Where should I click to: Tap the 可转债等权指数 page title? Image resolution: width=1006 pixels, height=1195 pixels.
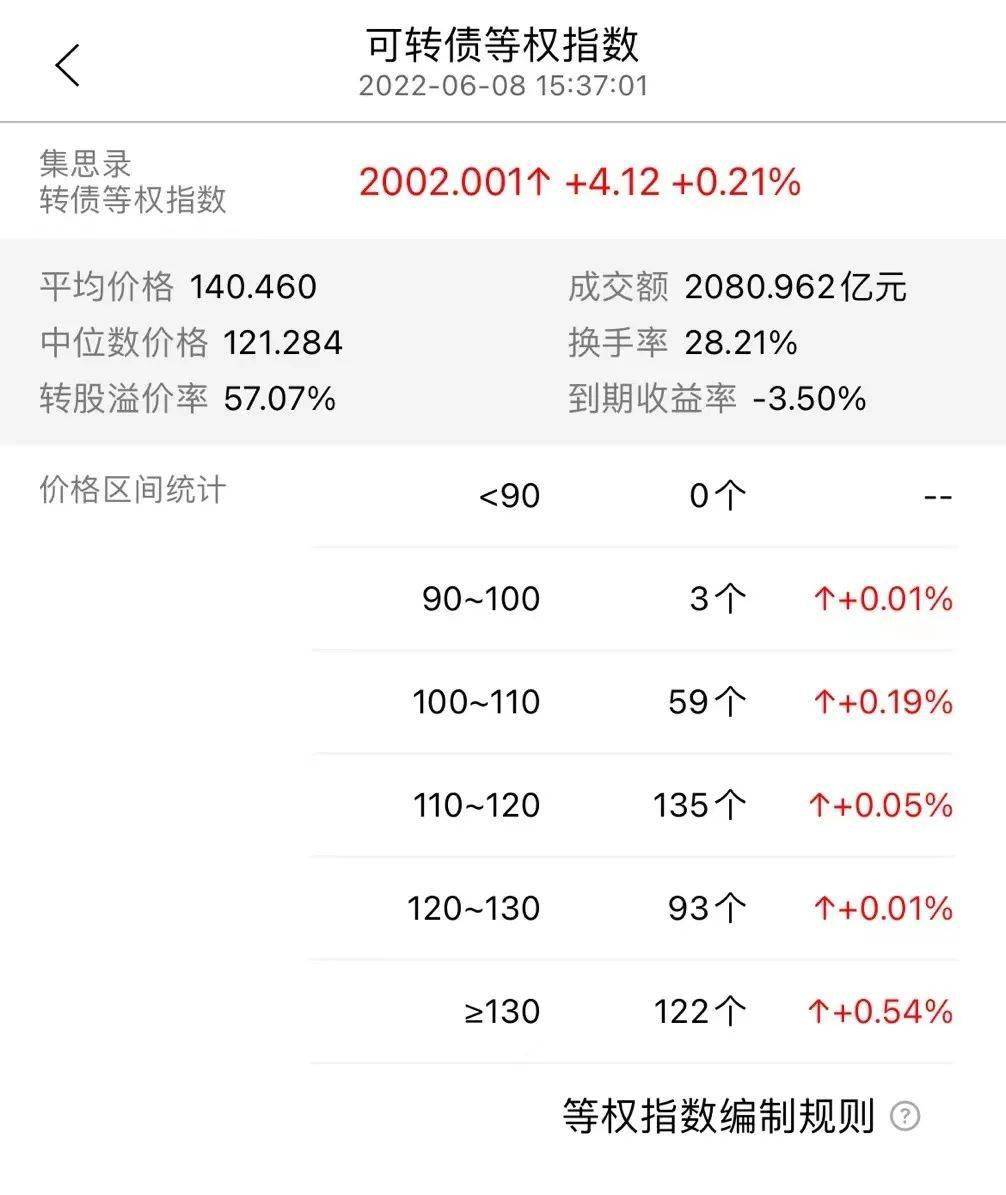tap(502, 45)
